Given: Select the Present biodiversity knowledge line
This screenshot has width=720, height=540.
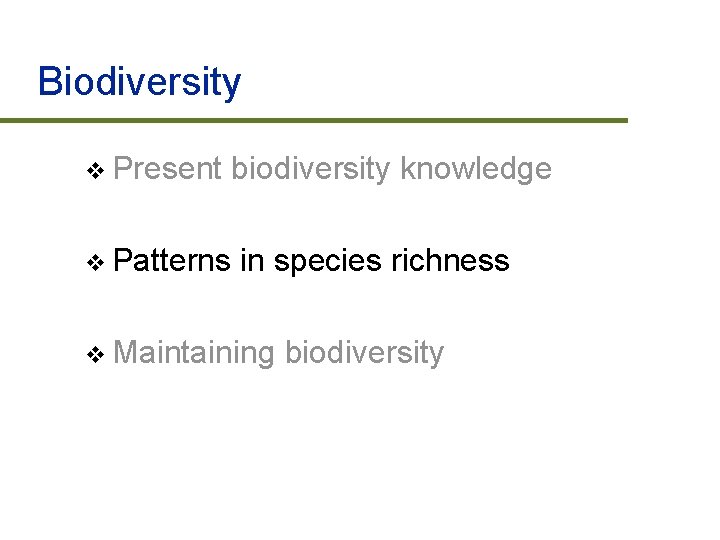Looking at the screenshot, I should click(x=332, y=169).
